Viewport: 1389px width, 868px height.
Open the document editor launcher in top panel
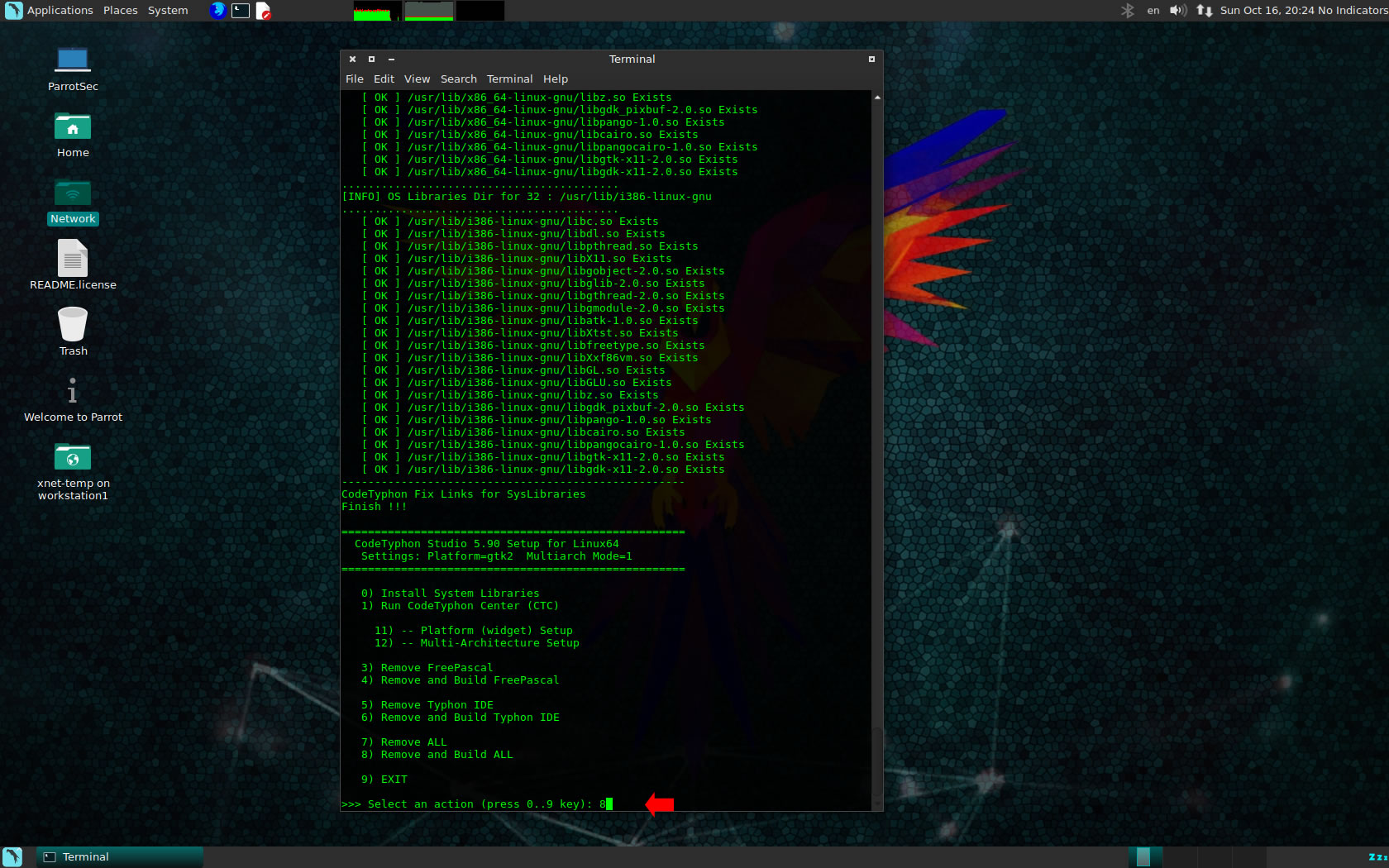click(263, 10)
